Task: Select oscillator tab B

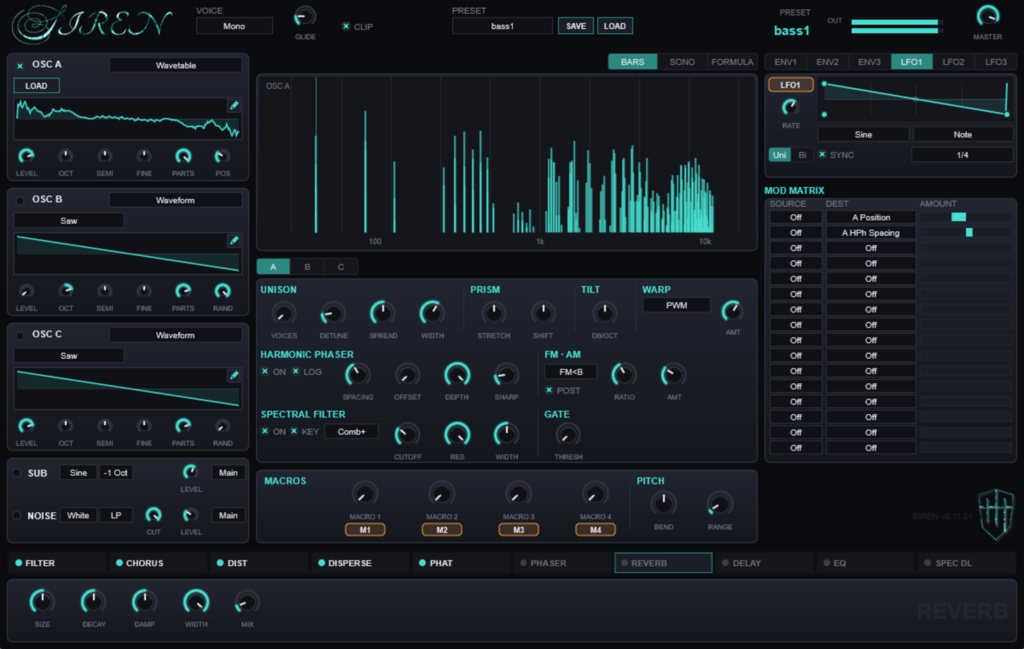Action: pos(307,266)
